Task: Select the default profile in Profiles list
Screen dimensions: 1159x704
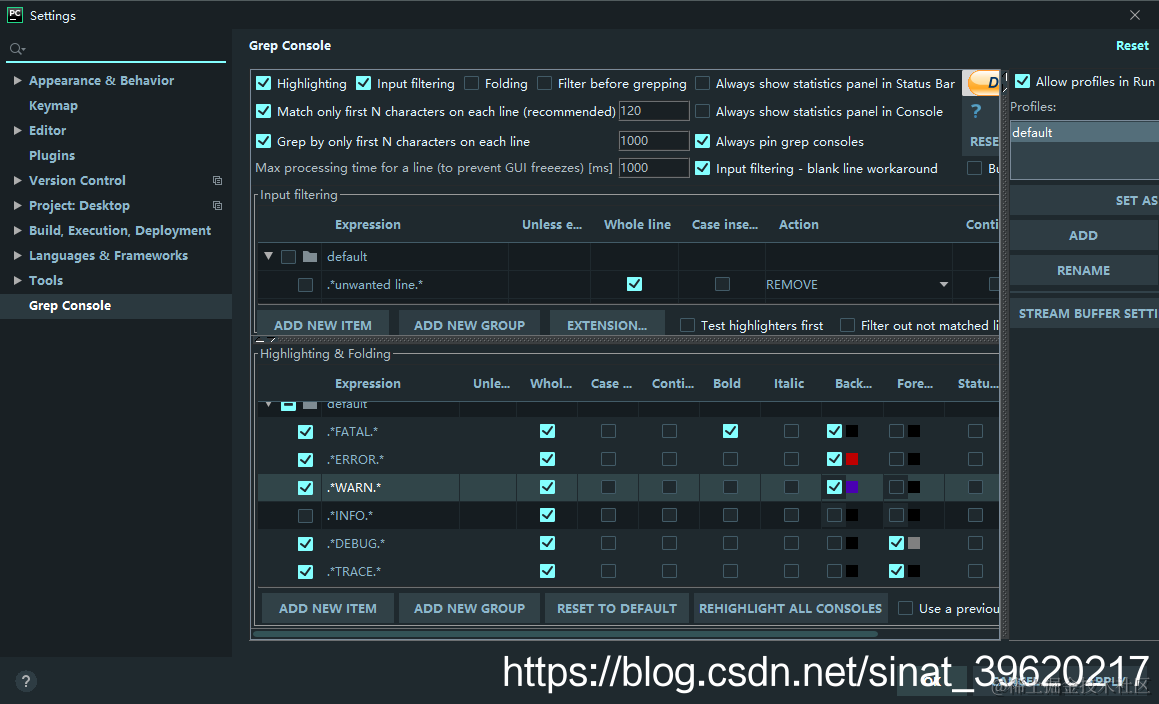Action: coord(1084,132)
